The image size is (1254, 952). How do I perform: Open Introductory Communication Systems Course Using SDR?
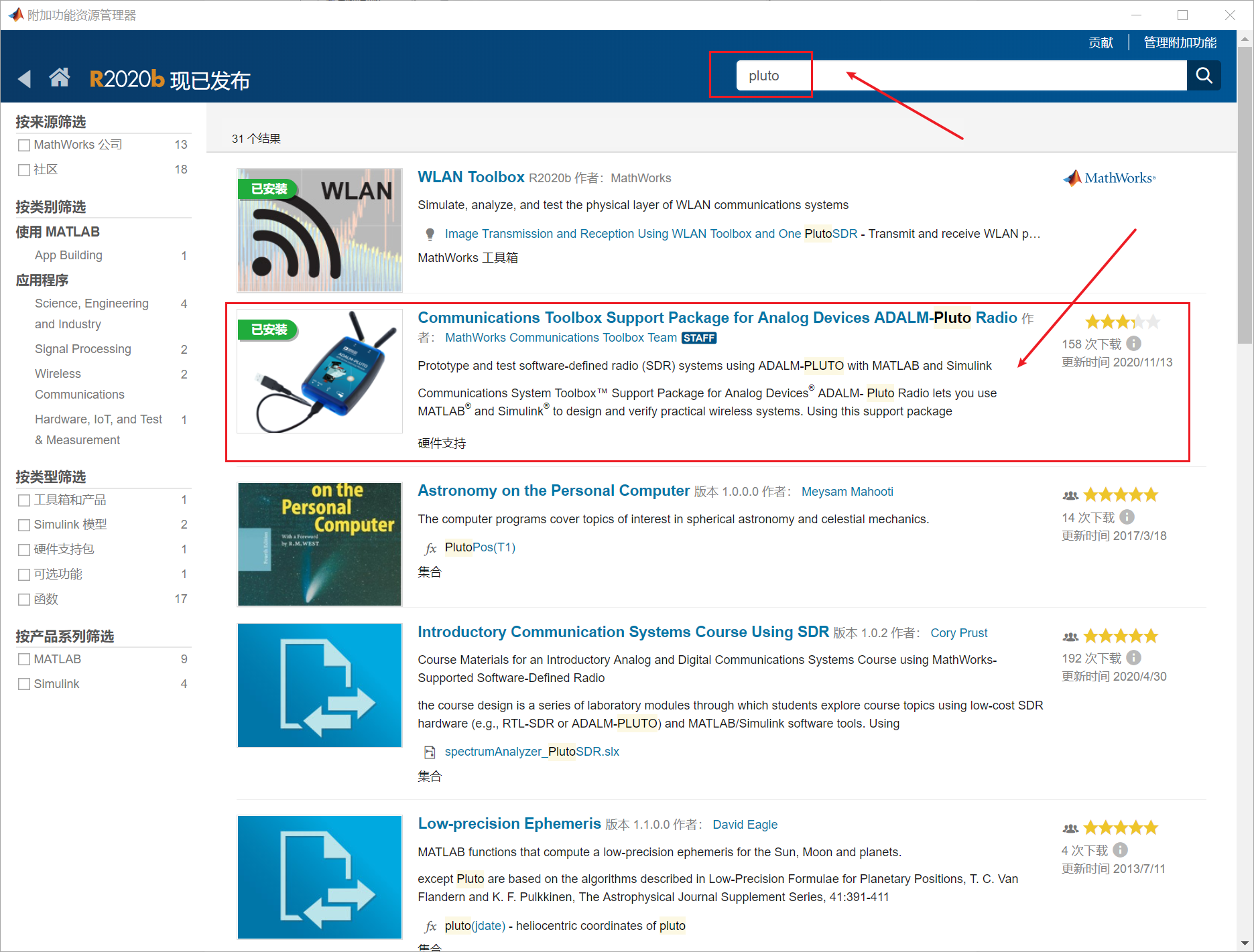(x=623, y=632)
